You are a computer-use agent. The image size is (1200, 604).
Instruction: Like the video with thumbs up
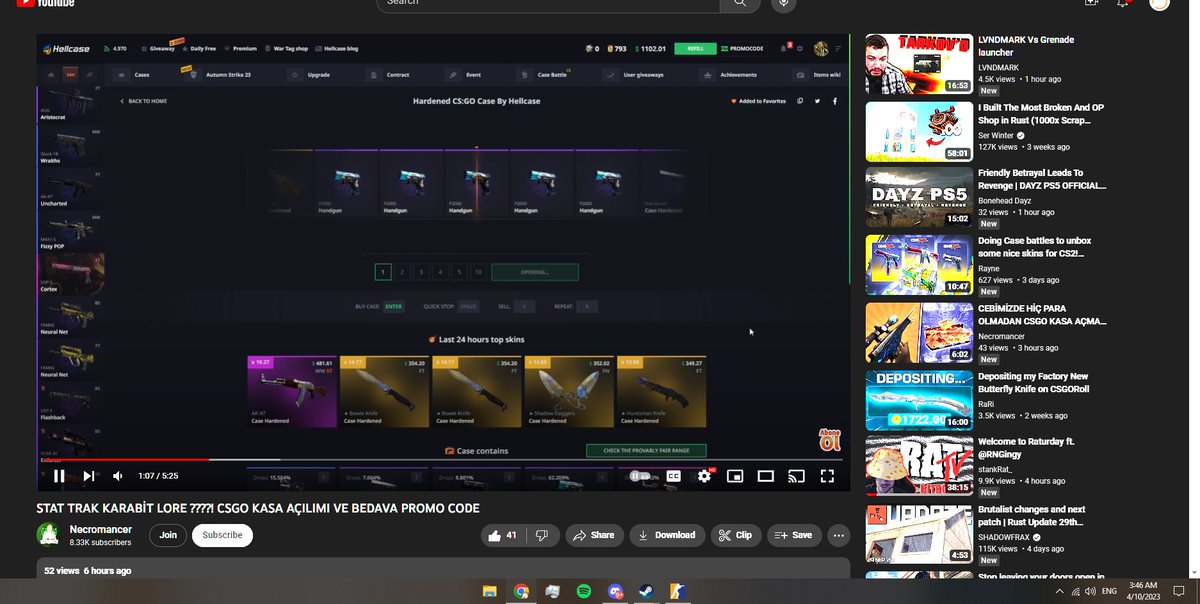point(503,535)
